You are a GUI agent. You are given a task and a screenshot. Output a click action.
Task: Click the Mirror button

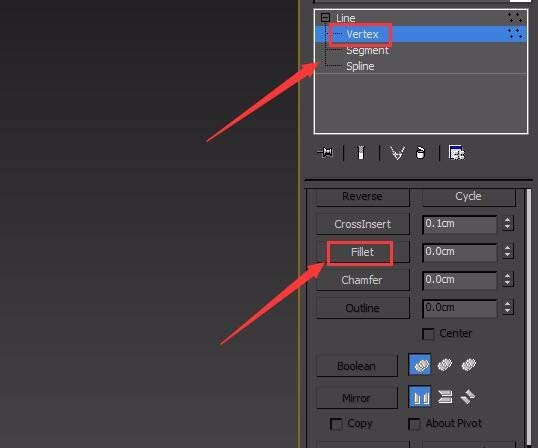tap(356, 398)
